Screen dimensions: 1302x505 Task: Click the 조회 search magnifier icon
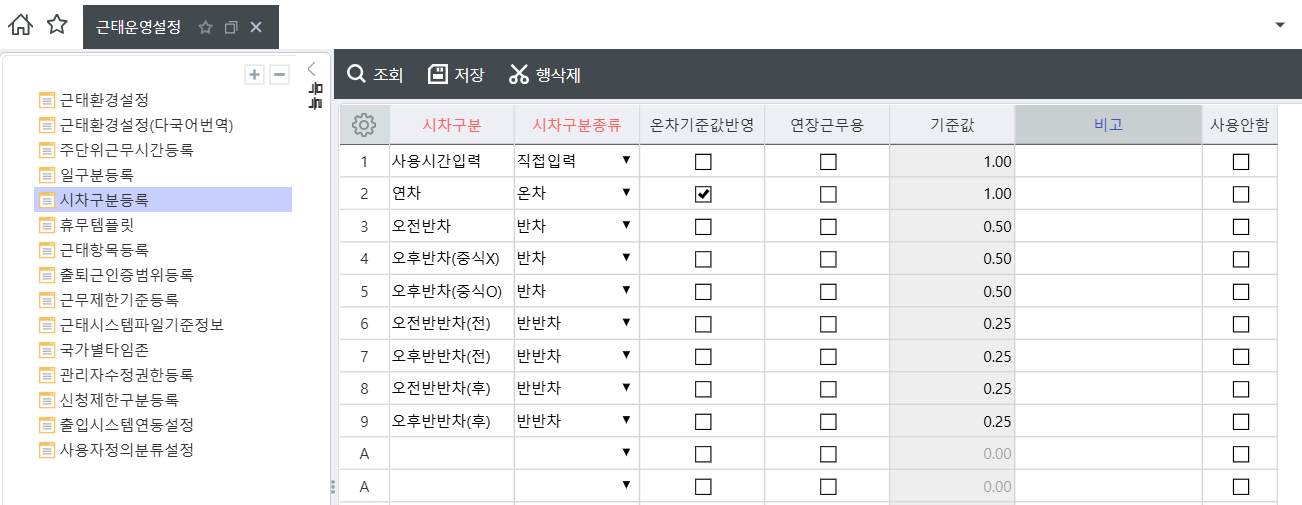tap(356, 74)
